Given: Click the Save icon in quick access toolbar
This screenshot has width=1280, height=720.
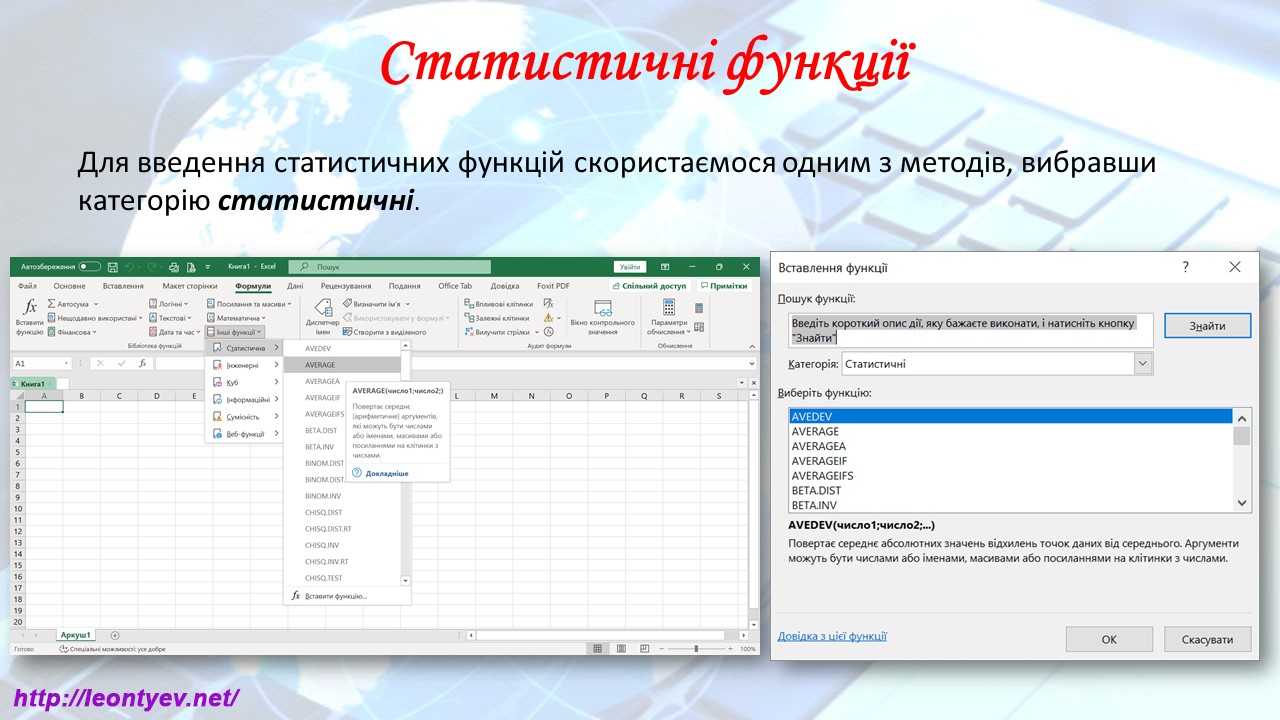Looking at the screenshot, I should coord(113,267).
